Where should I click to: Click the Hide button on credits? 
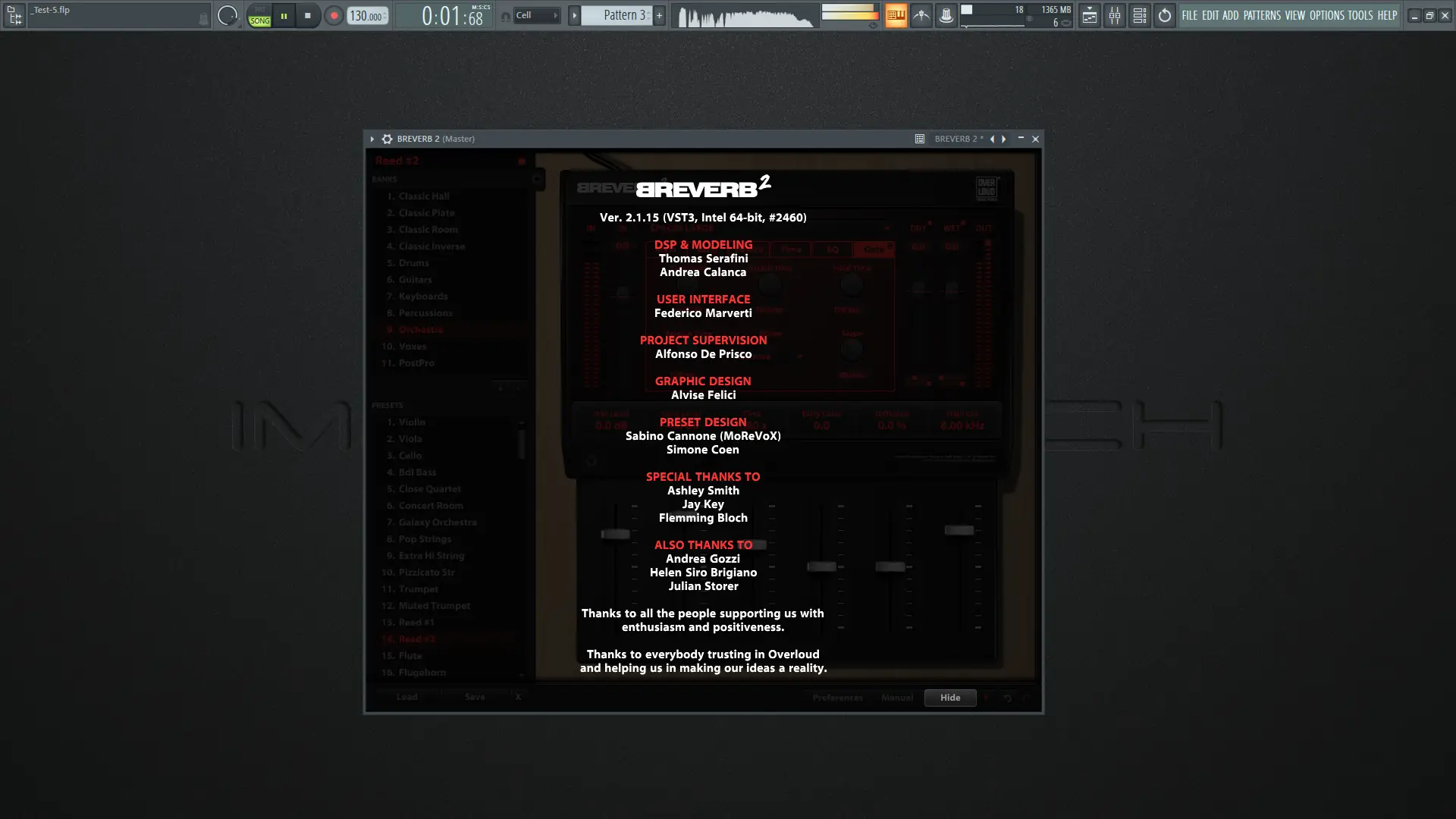949,698
